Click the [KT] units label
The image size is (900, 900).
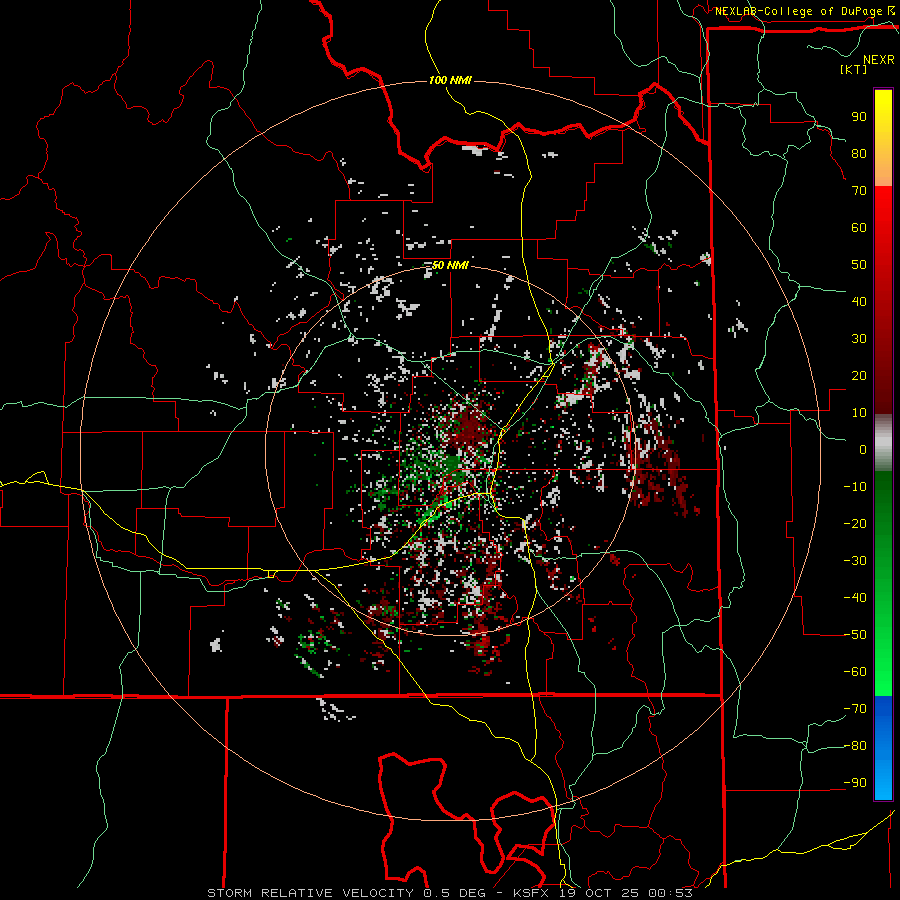click(x=854, y=69)
